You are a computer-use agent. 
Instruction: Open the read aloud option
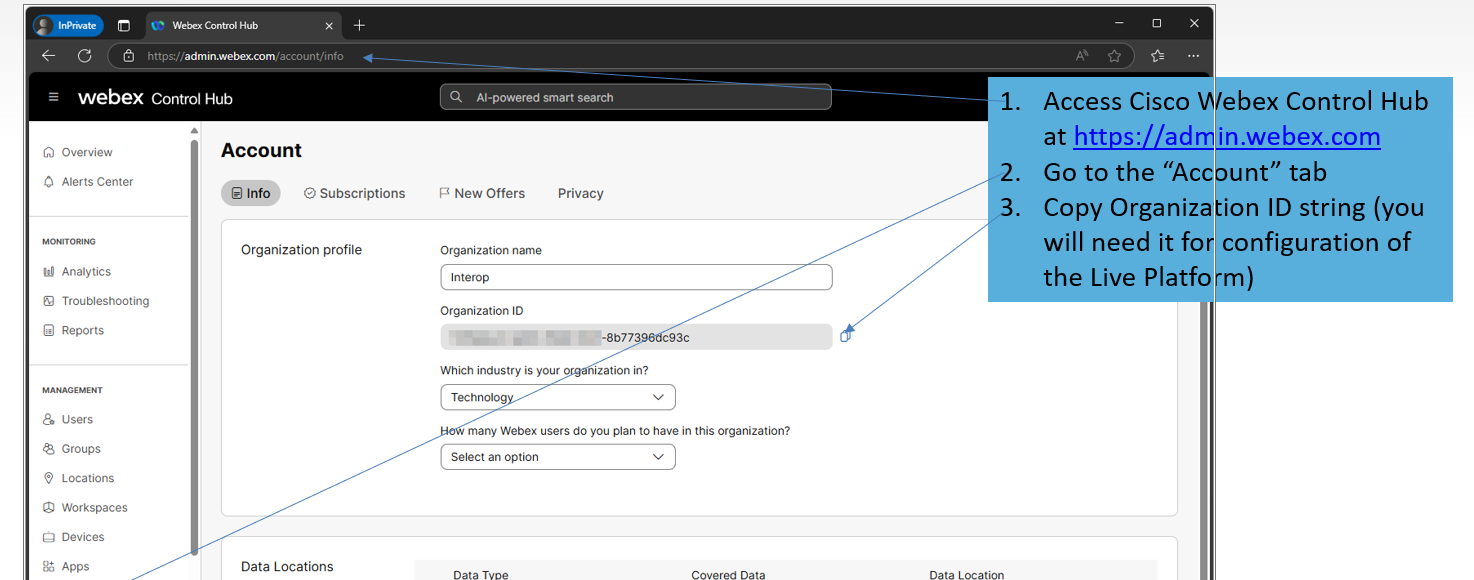pos(1082,56)
